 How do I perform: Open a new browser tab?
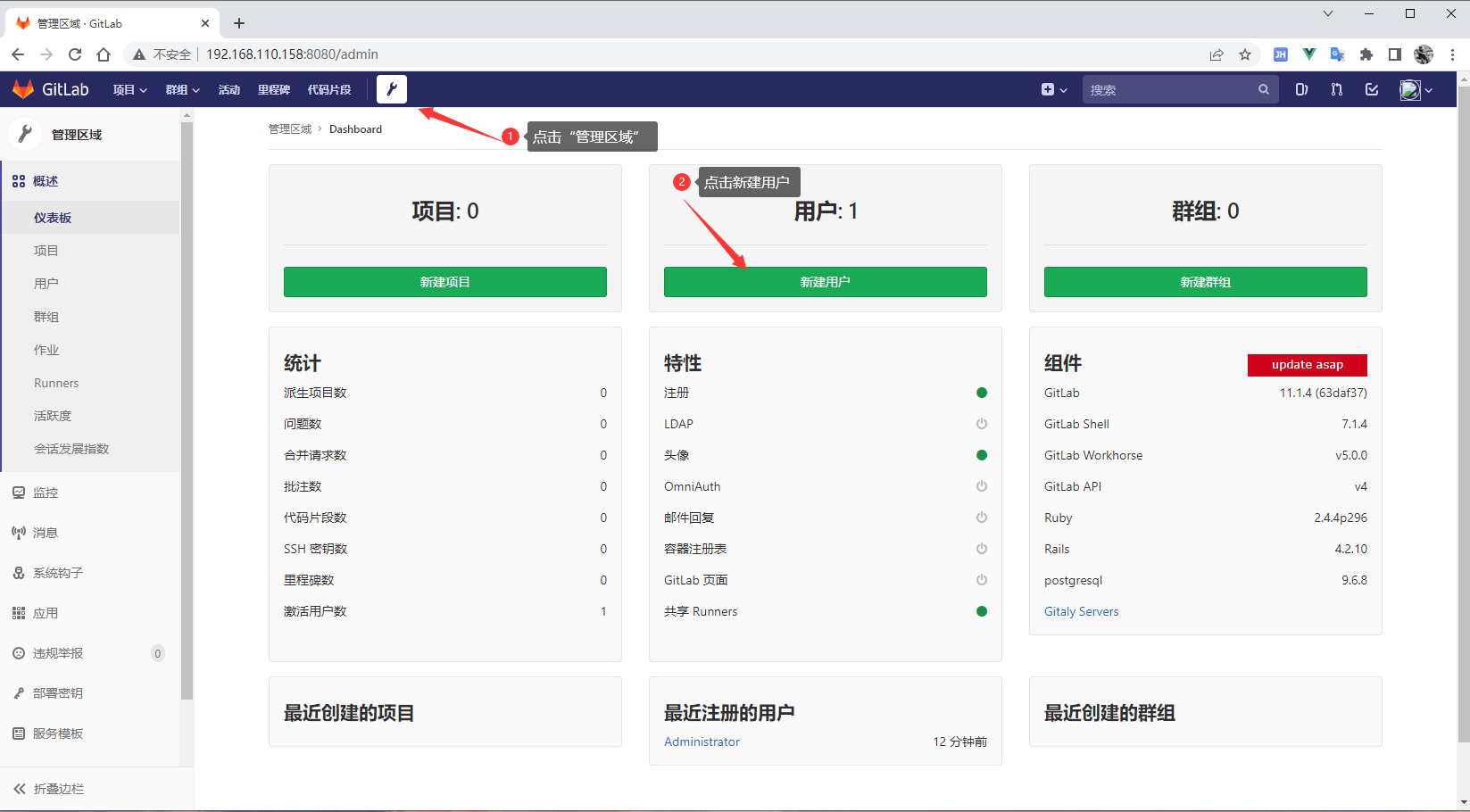click(239, 23)
